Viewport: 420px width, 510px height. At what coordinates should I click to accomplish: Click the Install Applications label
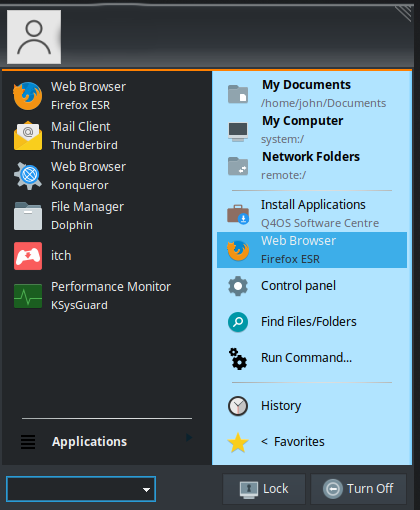[x=313, y=205]
